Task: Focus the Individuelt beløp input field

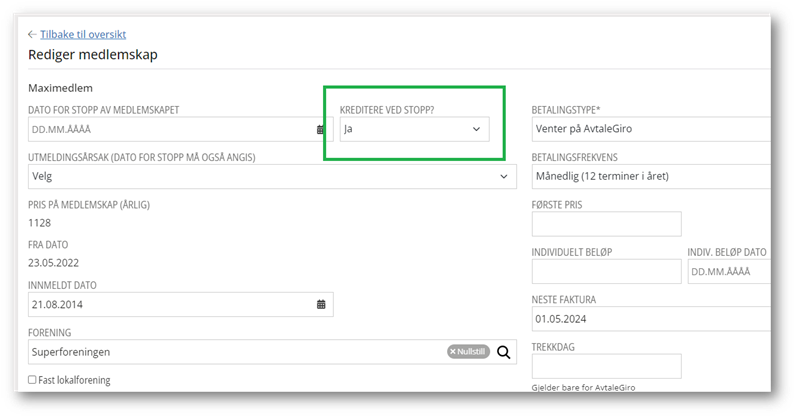Action: click(x=606, y=272)
